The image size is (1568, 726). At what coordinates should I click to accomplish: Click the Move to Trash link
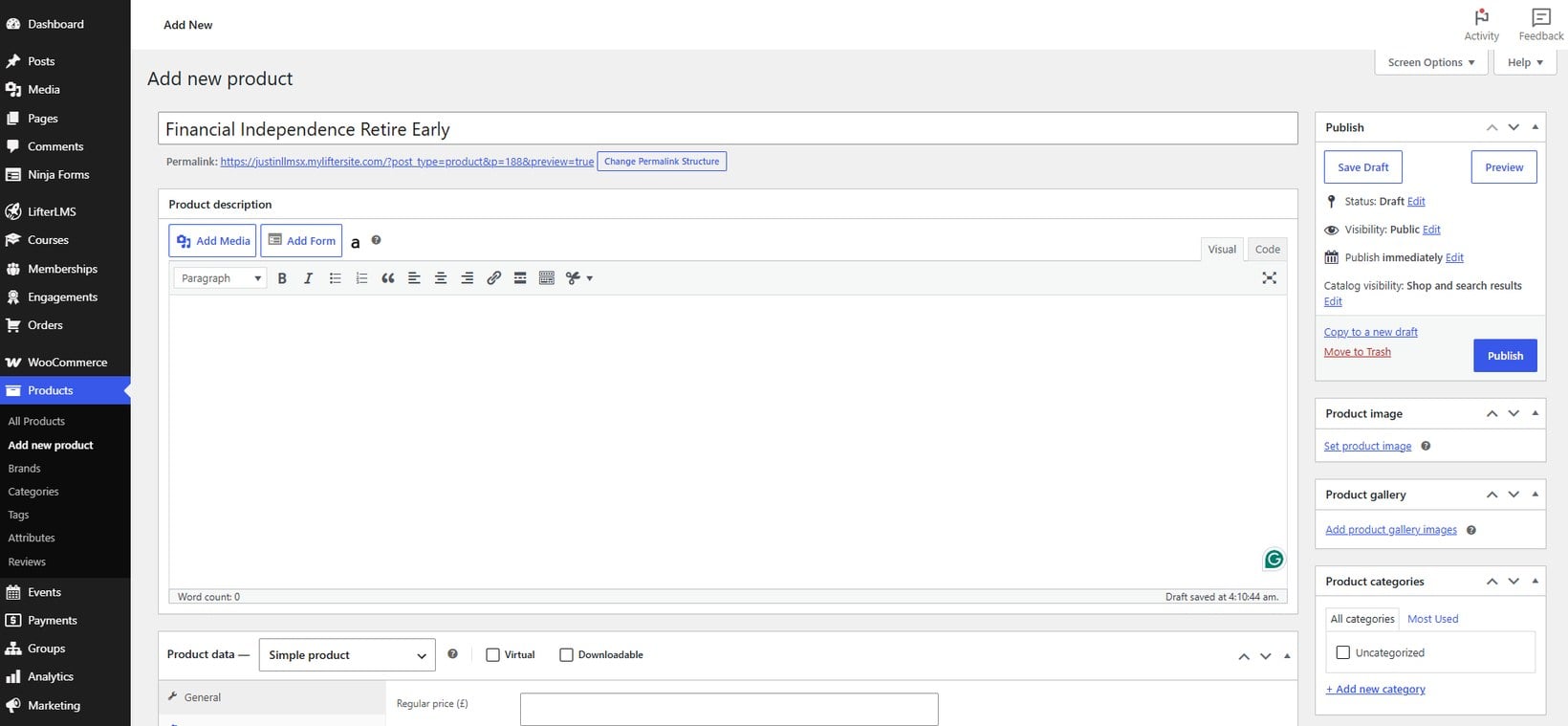[1358, 352]
